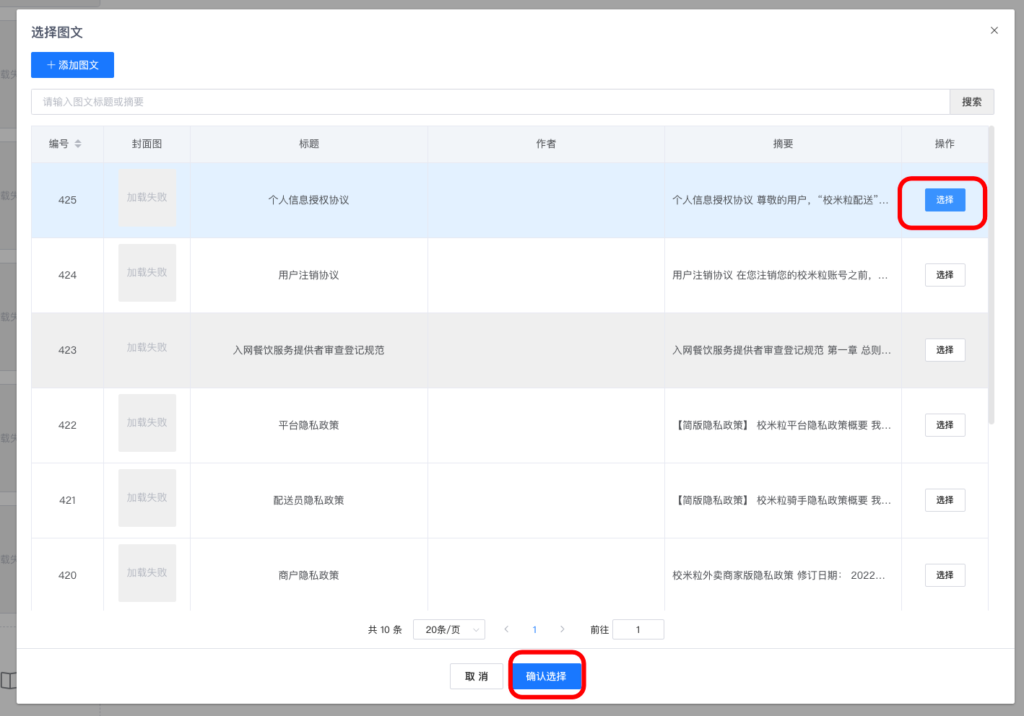Click 选择 for 商户隐私政策
This screenshot has height=716, width=1024.
[943, 574]
